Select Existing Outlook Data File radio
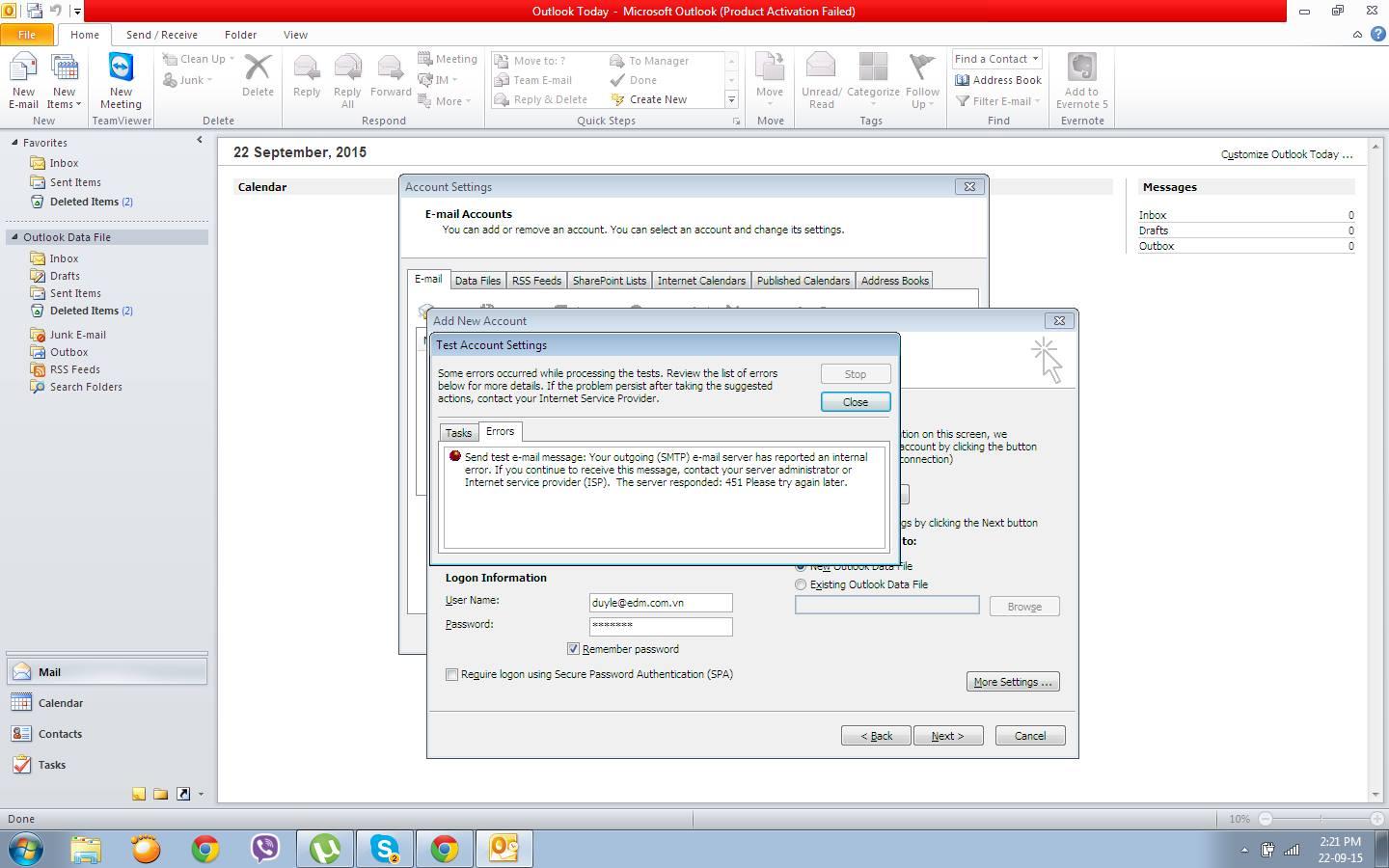Screen dimensions: 1389x868 point(801,584)
